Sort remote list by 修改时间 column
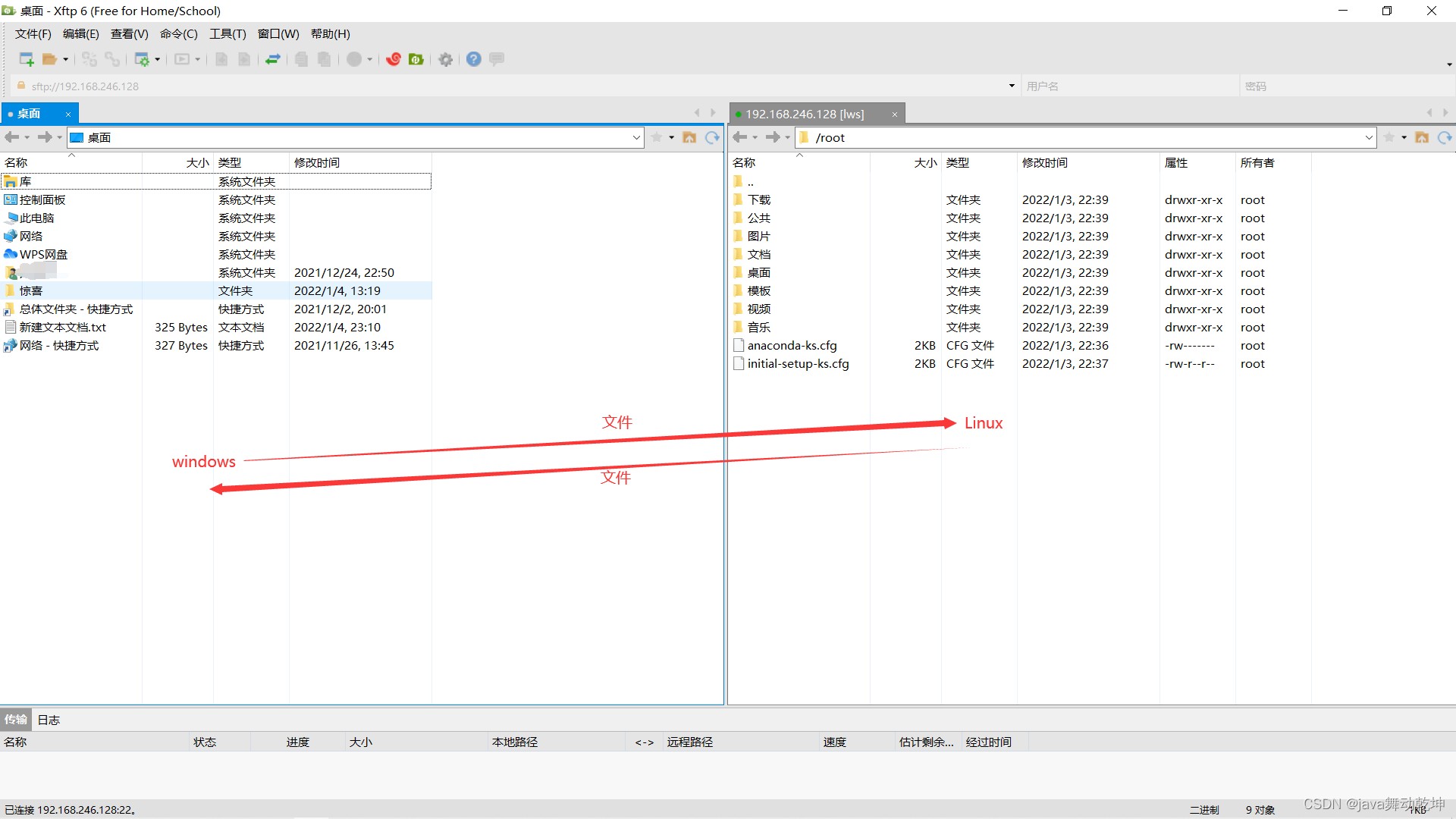Image resolution: width=1456 pixels, height=819 pixels. 1088,162
